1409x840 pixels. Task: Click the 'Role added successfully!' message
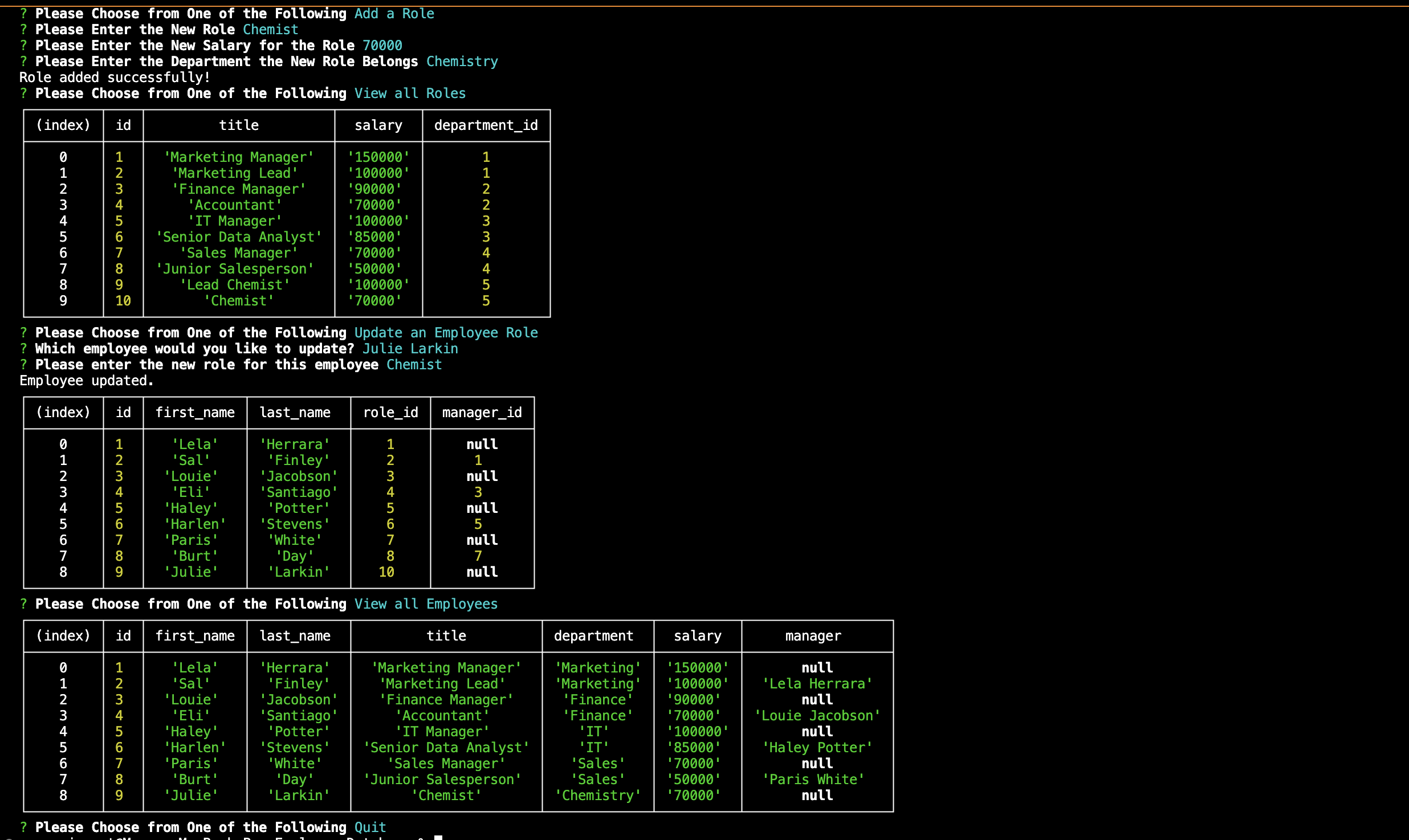tap(115, 78)
